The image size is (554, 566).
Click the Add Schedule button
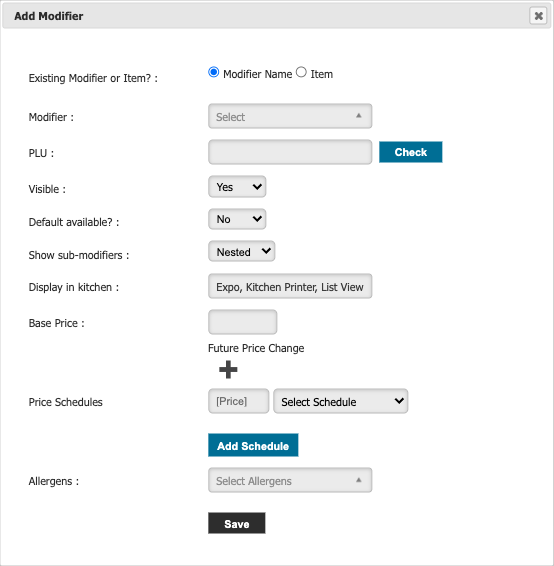coord(253,445)
